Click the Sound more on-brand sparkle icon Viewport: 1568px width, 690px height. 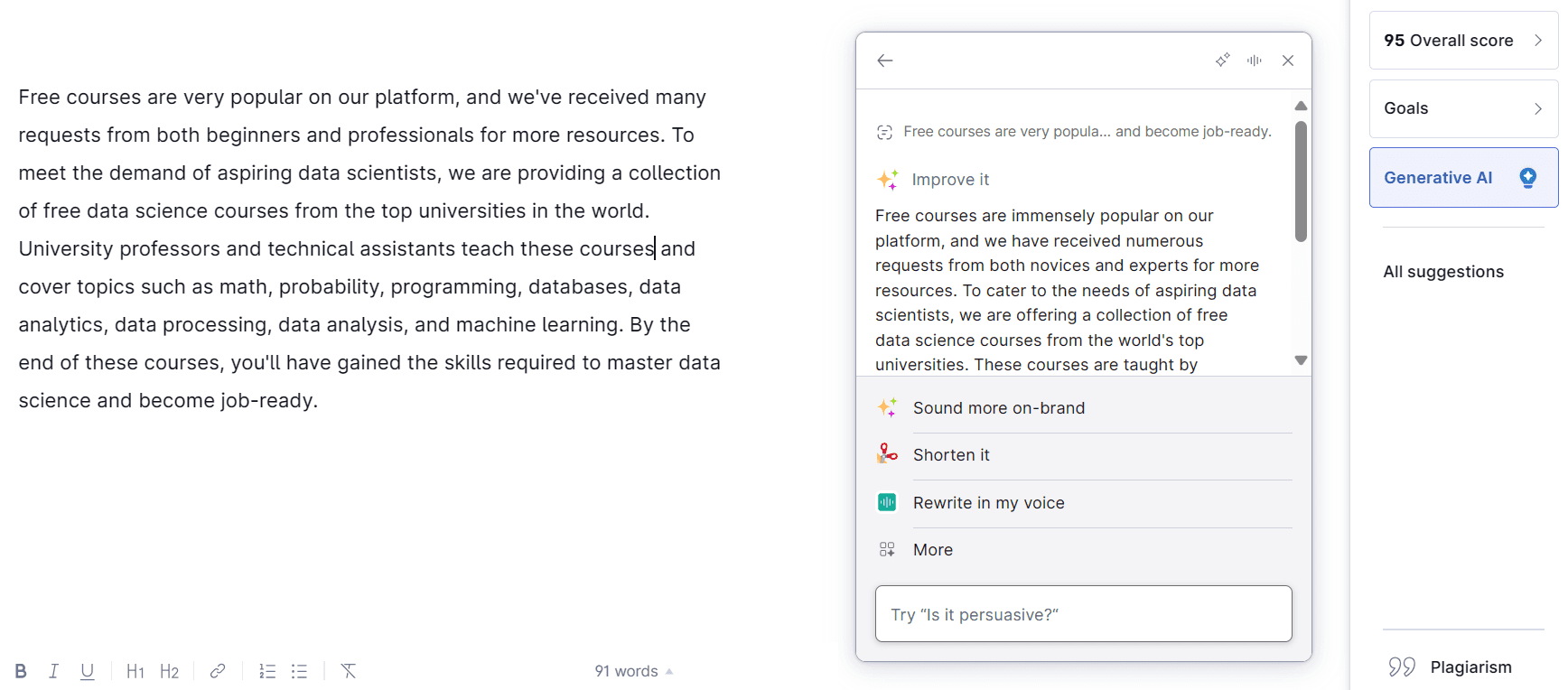click(x=888, y=407)
